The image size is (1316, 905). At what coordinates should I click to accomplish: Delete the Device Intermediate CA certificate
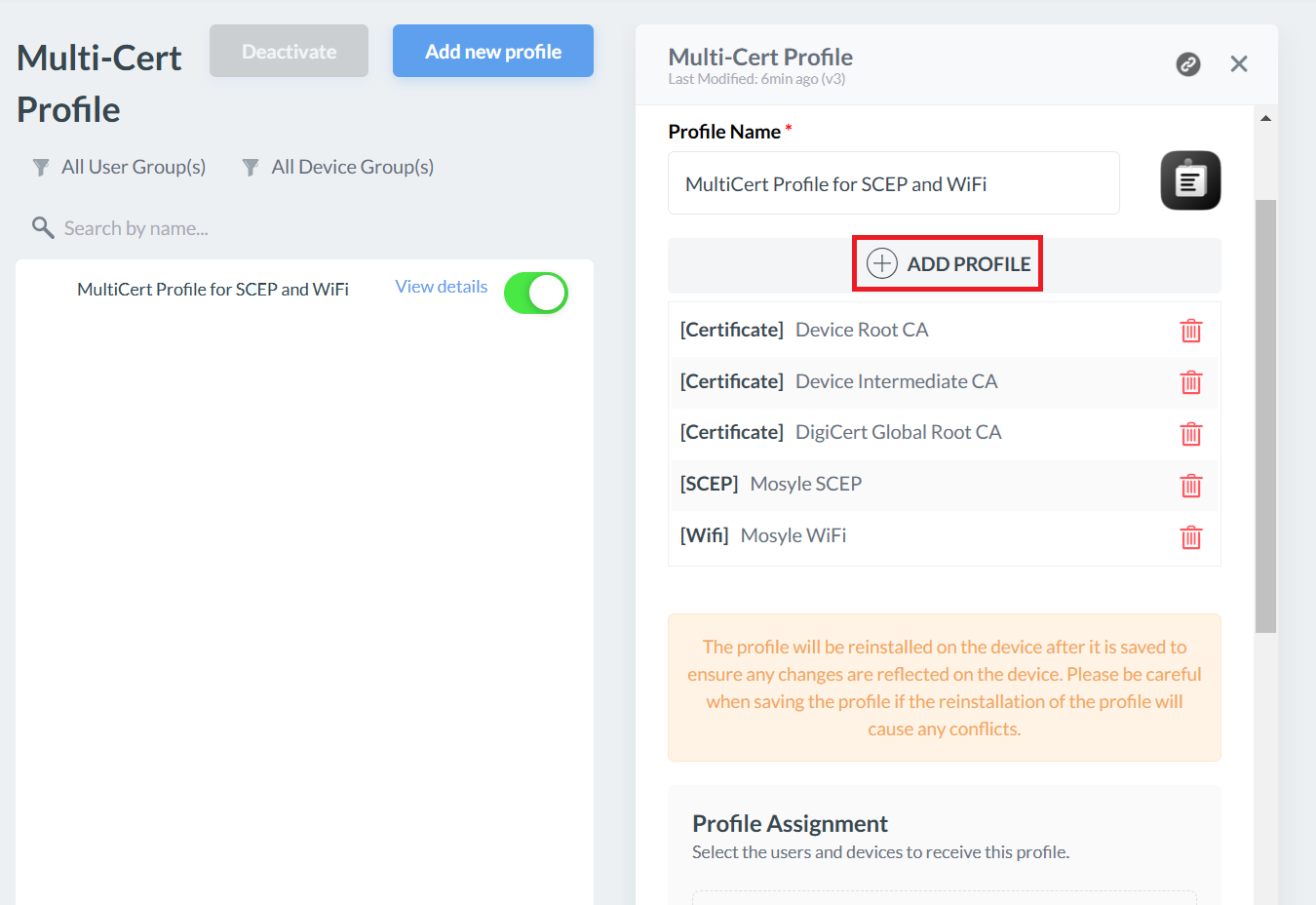pyautogui.click(x=1191, y=382)
